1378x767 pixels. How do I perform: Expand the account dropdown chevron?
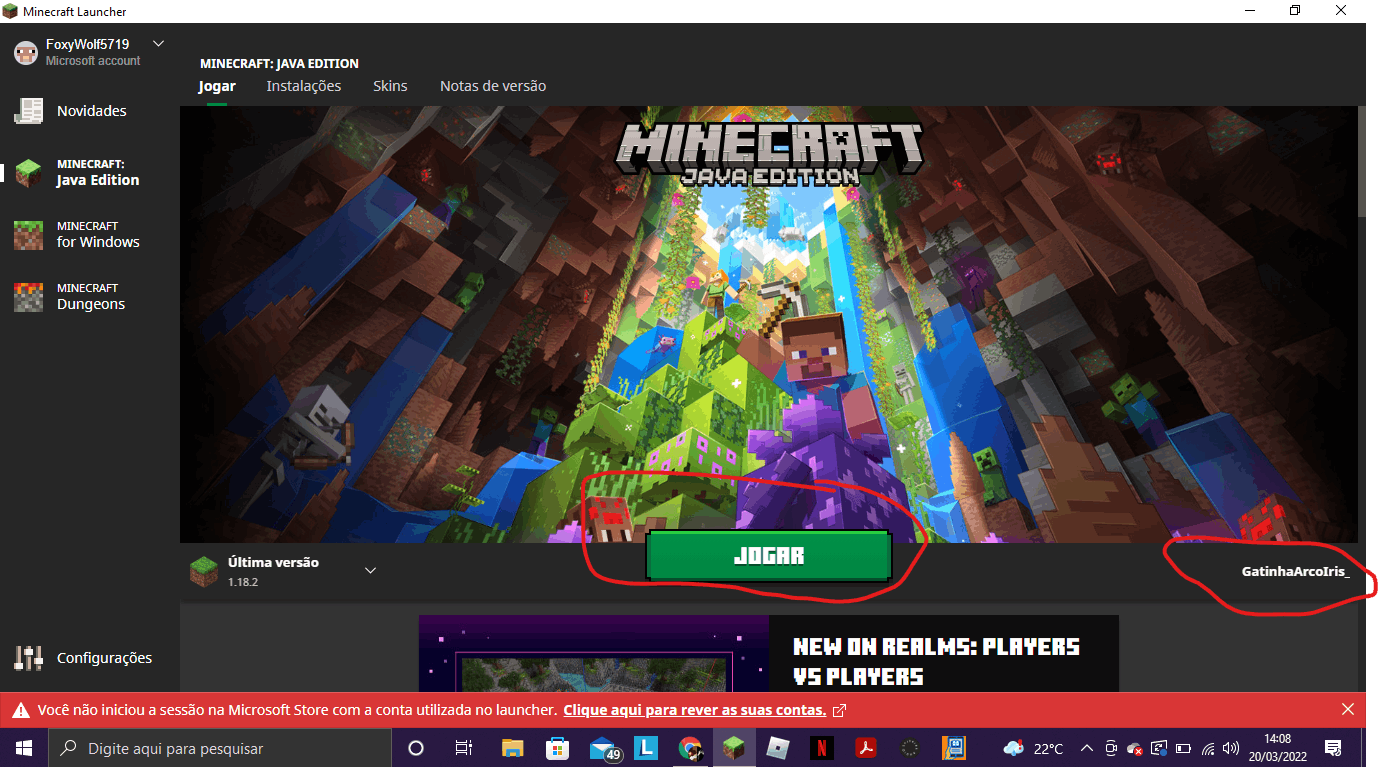(158, 44)
